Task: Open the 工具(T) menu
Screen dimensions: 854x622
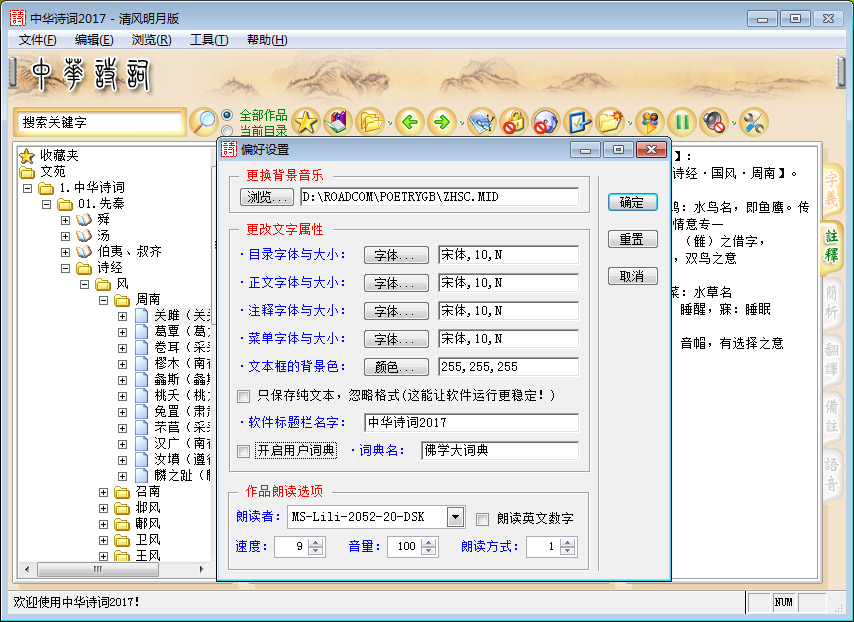Action: click(209, 40)
